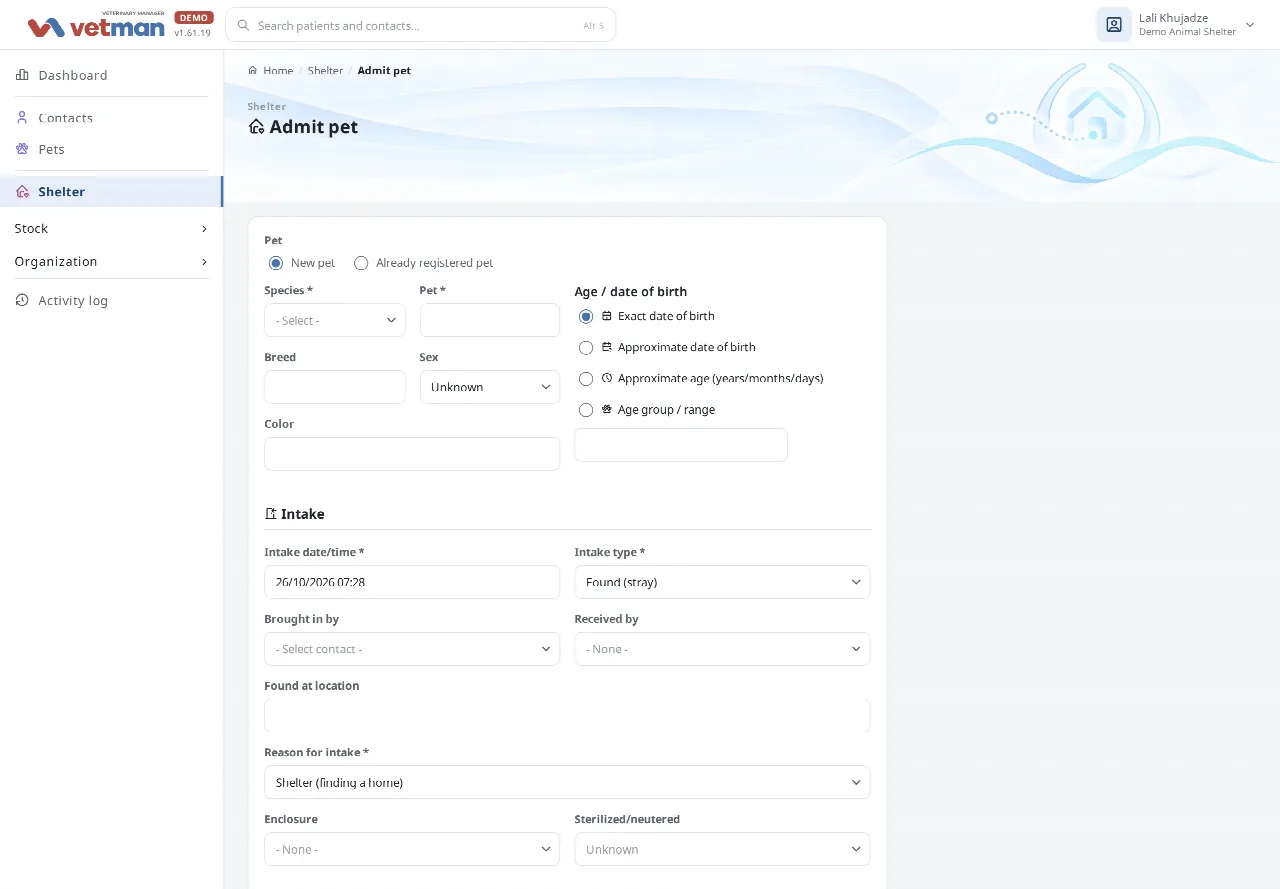The height and width of the screenshot is (889, 1280).
Task: Open the Species dropdown
Action: pyautogui.click(x=335, y=320)
